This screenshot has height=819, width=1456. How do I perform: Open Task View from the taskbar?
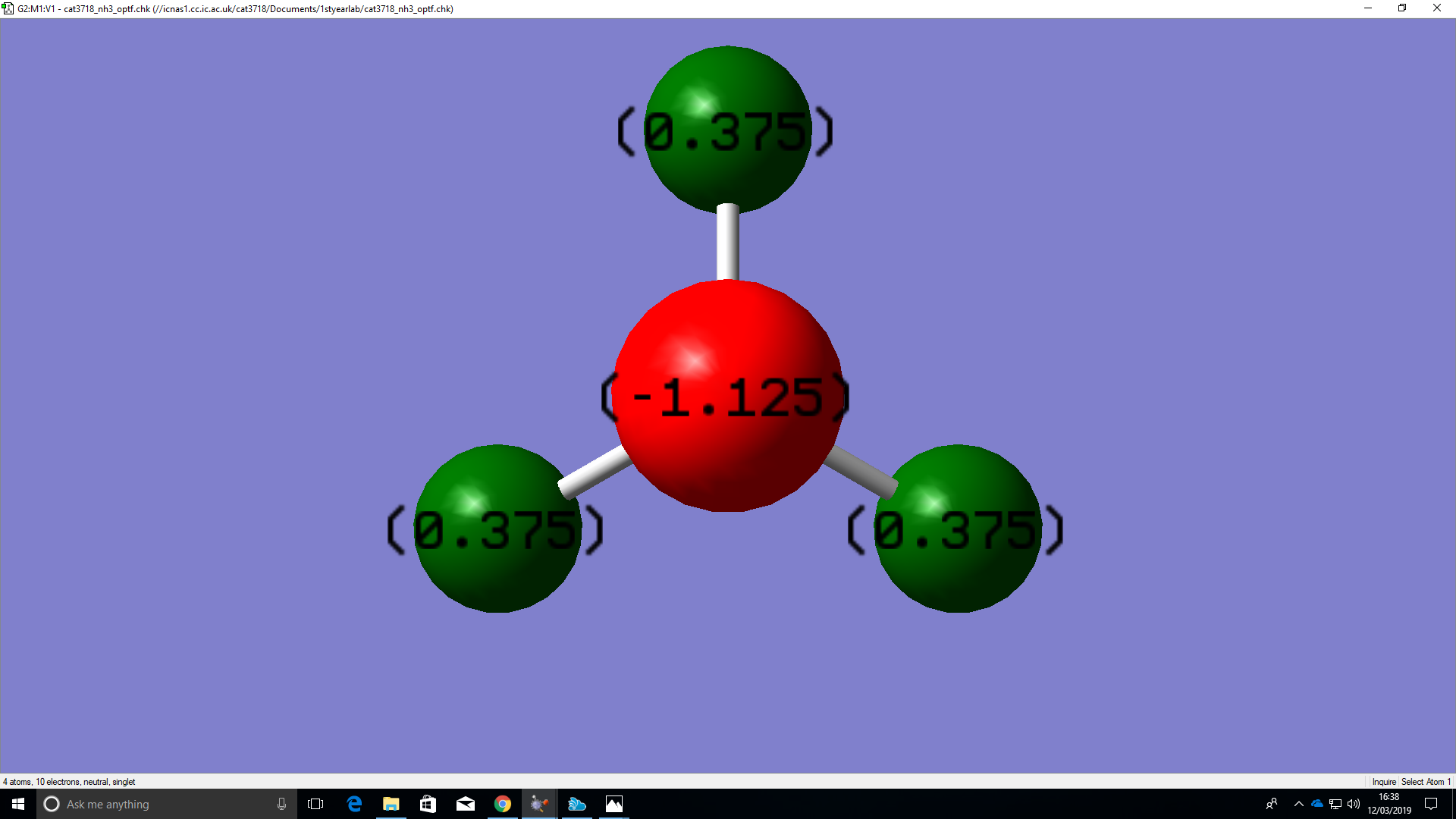[315, 804]
